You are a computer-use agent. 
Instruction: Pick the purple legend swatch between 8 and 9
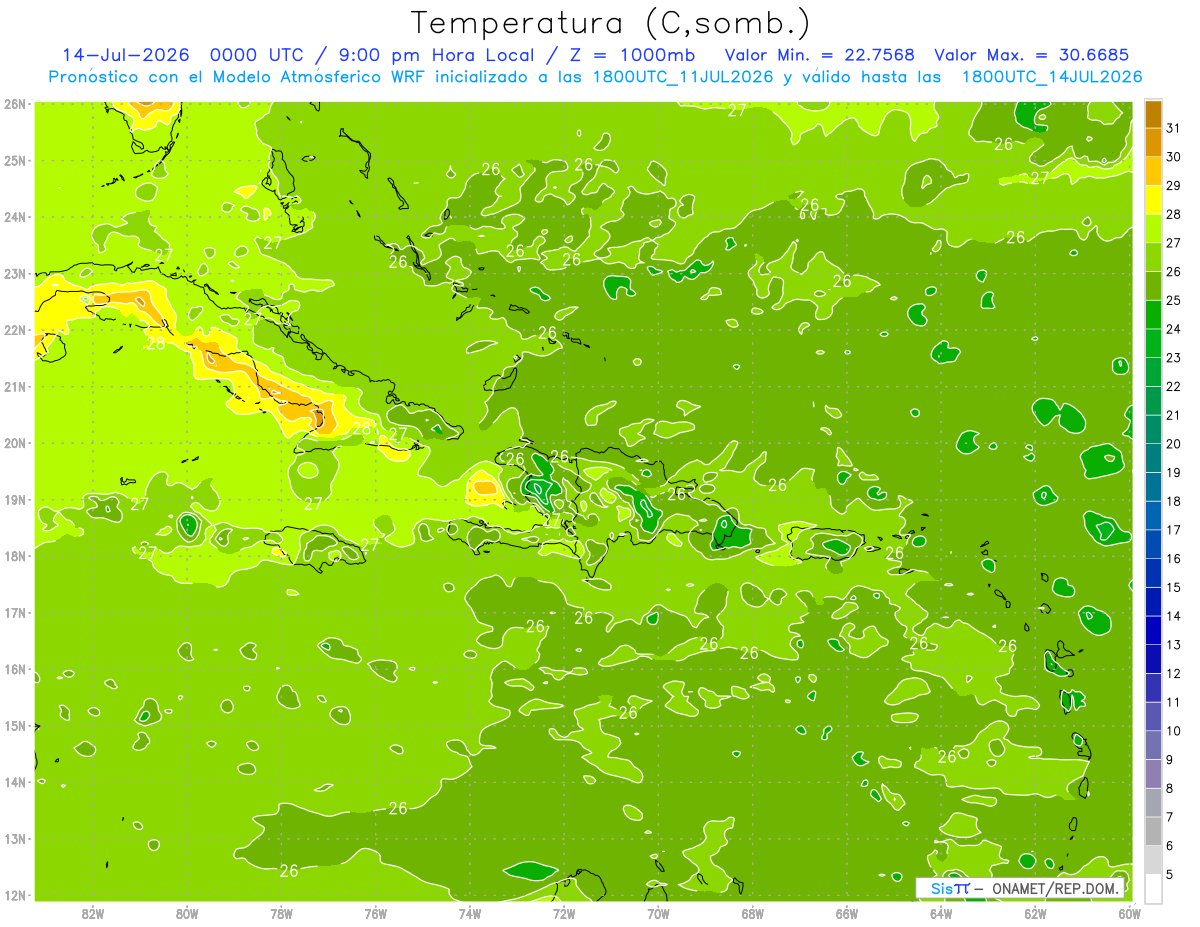[x=1153, y=773]
